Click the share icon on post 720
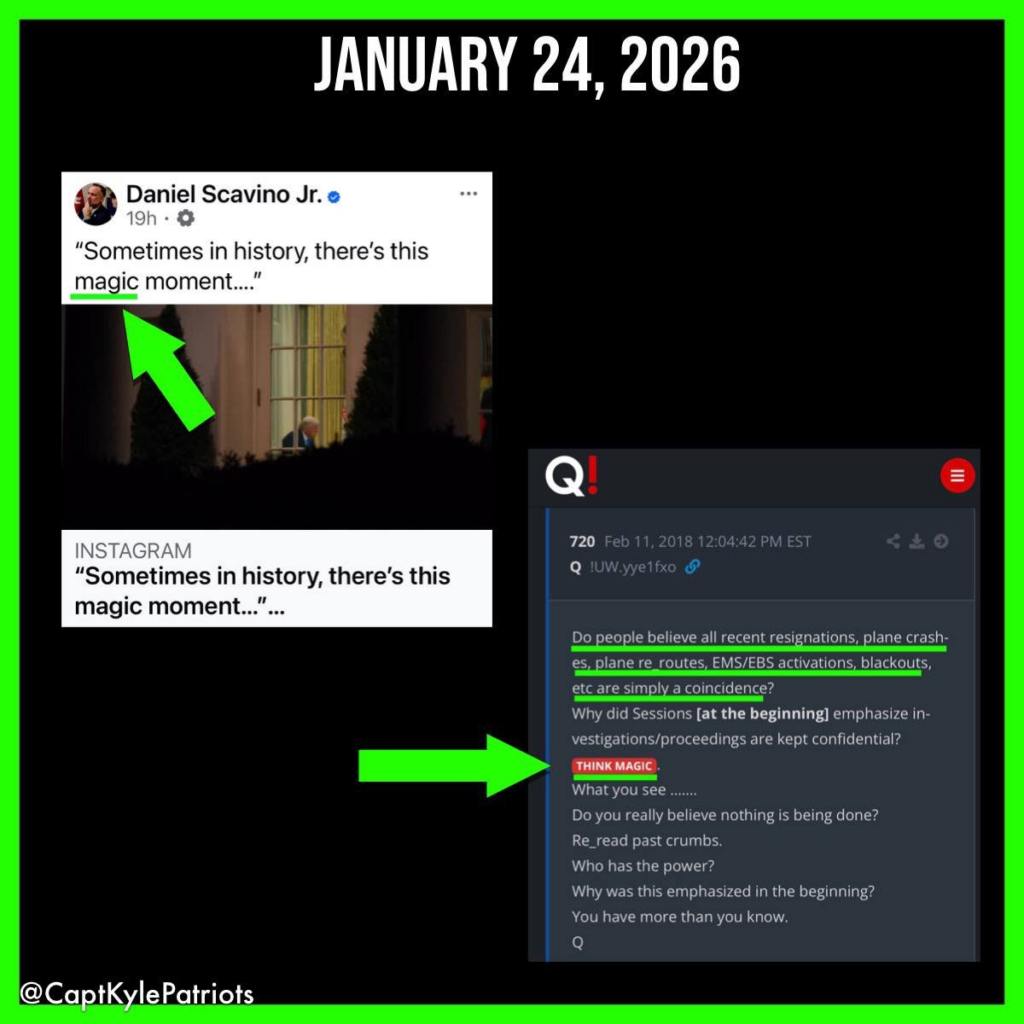The width and height of the screenshot is (1024, 1024). pos(893,541)
